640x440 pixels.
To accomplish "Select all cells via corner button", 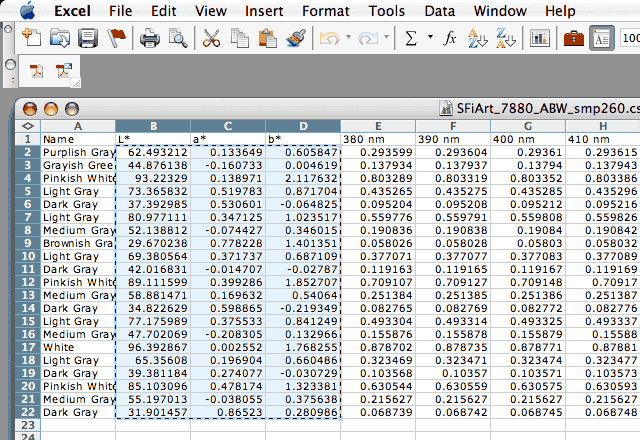I will [x=28, y=126].
